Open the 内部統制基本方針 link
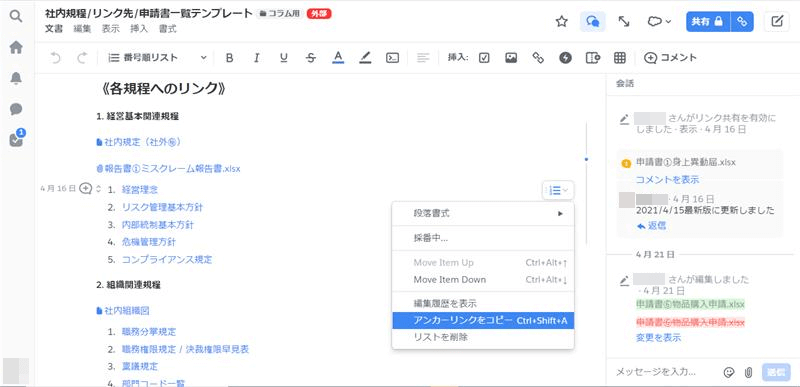Image resolution: width=800 pixels, height=387 pixels. click(x=158, y=225)
